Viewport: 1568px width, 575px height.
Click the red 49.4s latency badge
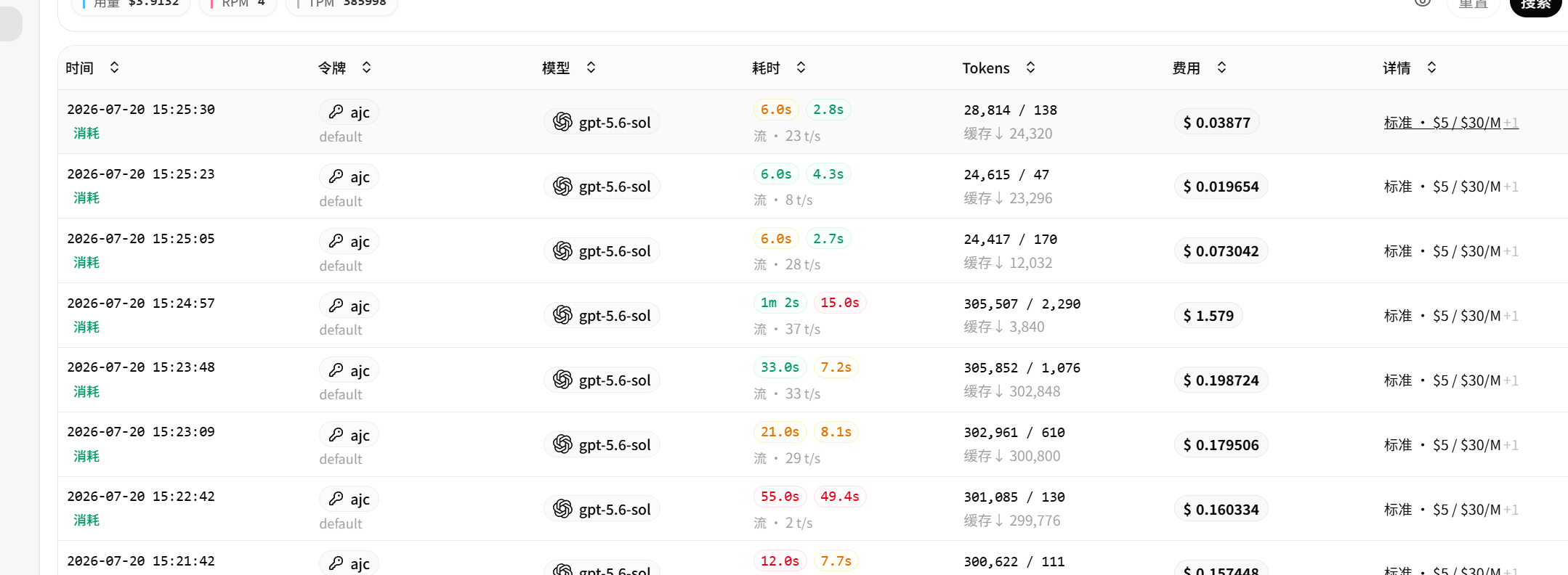click(840, 497)
